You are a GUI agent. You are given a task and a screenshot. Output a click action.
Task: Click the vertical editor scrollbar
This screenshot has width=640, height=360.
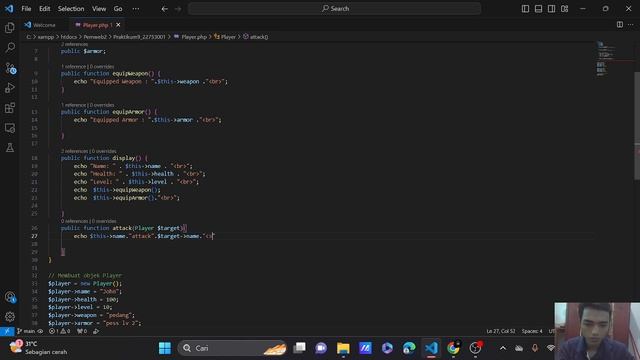(637, 126)
